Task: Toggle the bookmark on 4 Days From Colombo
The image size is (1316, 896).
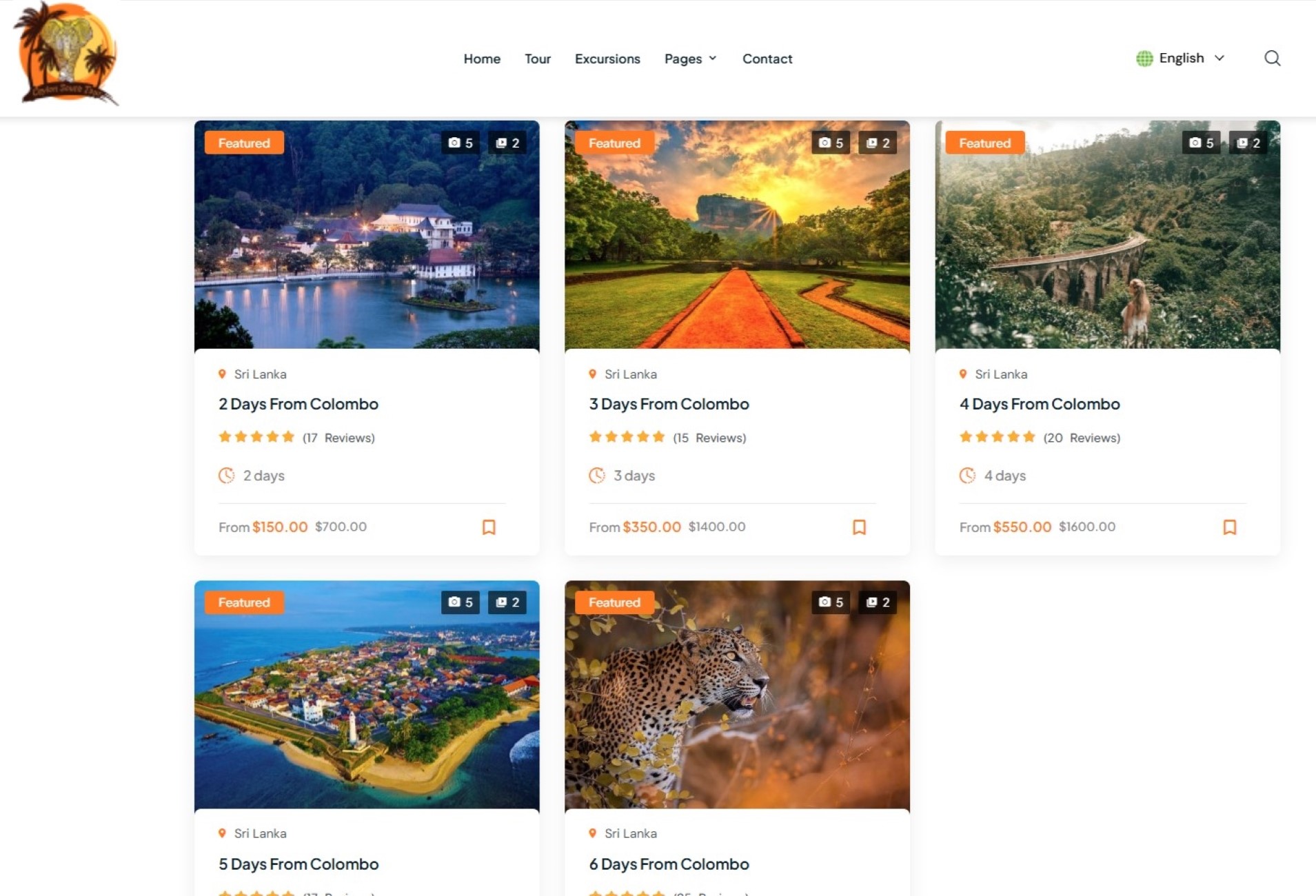Action: (1230, 527)
